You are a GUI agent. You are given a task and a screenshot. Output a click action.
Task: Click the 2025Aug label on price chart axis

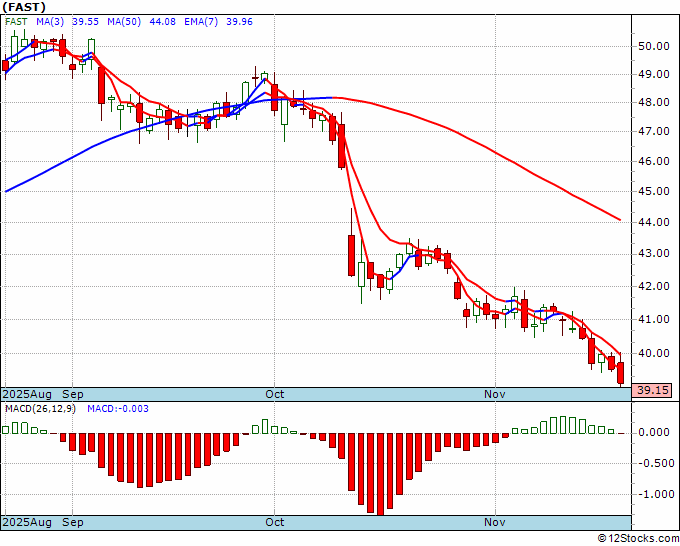tap(27, 394)
